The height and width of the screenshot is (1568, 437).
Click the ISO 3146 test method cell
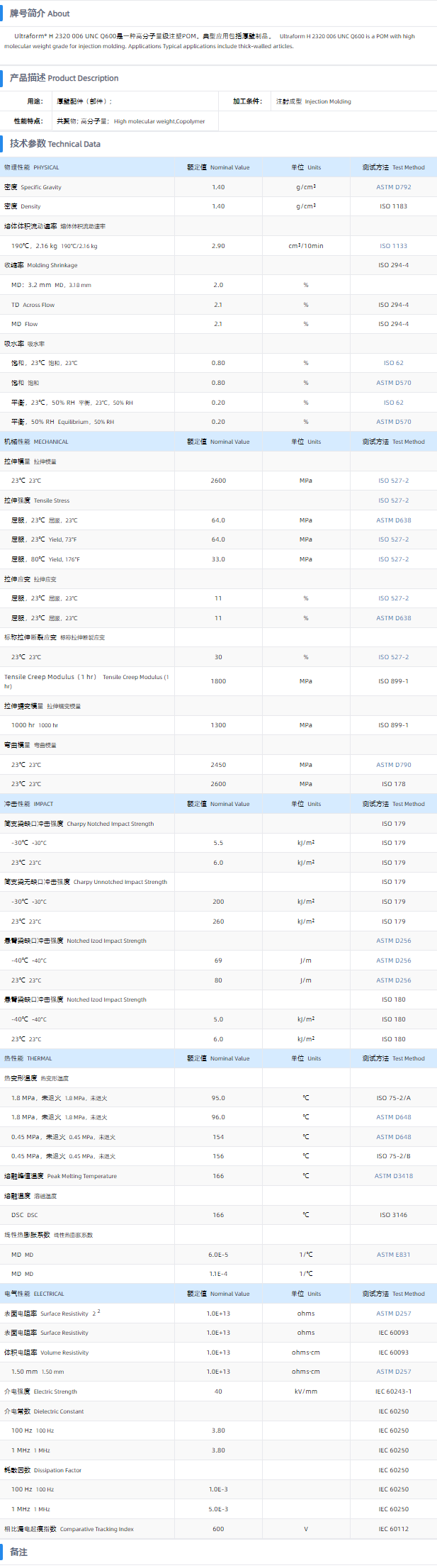coord(393,1215)
